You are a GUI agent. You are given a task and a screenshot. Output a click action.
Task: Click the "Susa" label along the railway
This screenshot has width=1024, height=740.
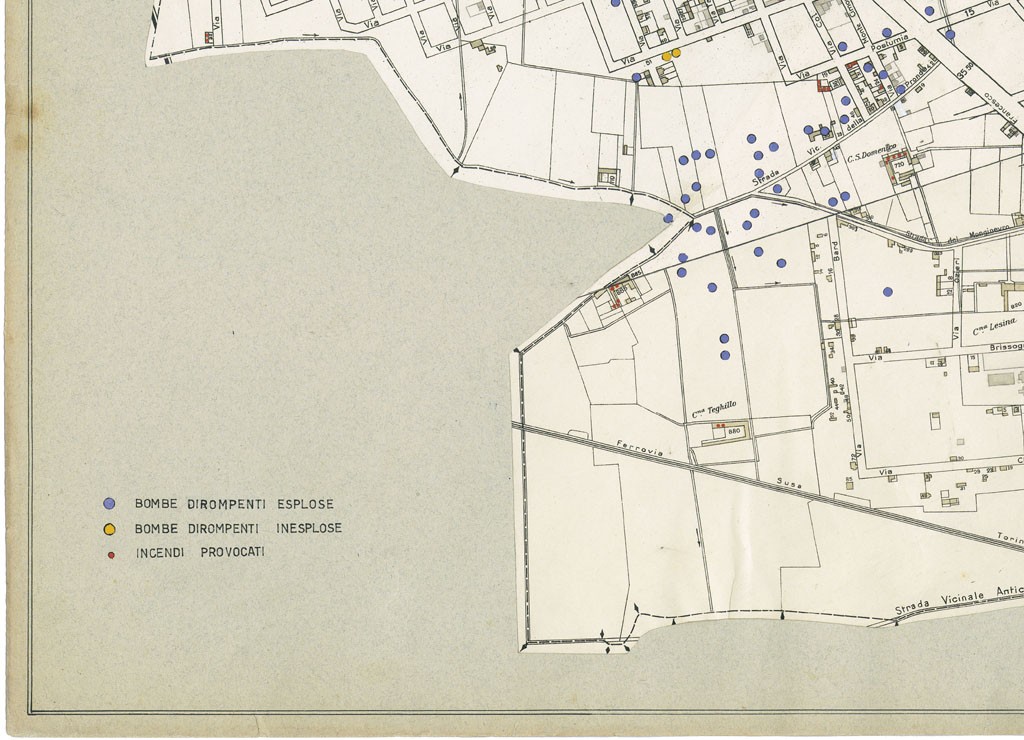click(x=788, y=483)
